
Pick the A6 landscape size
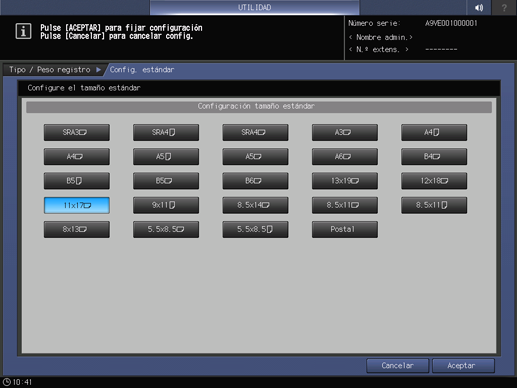click(345, 157)
